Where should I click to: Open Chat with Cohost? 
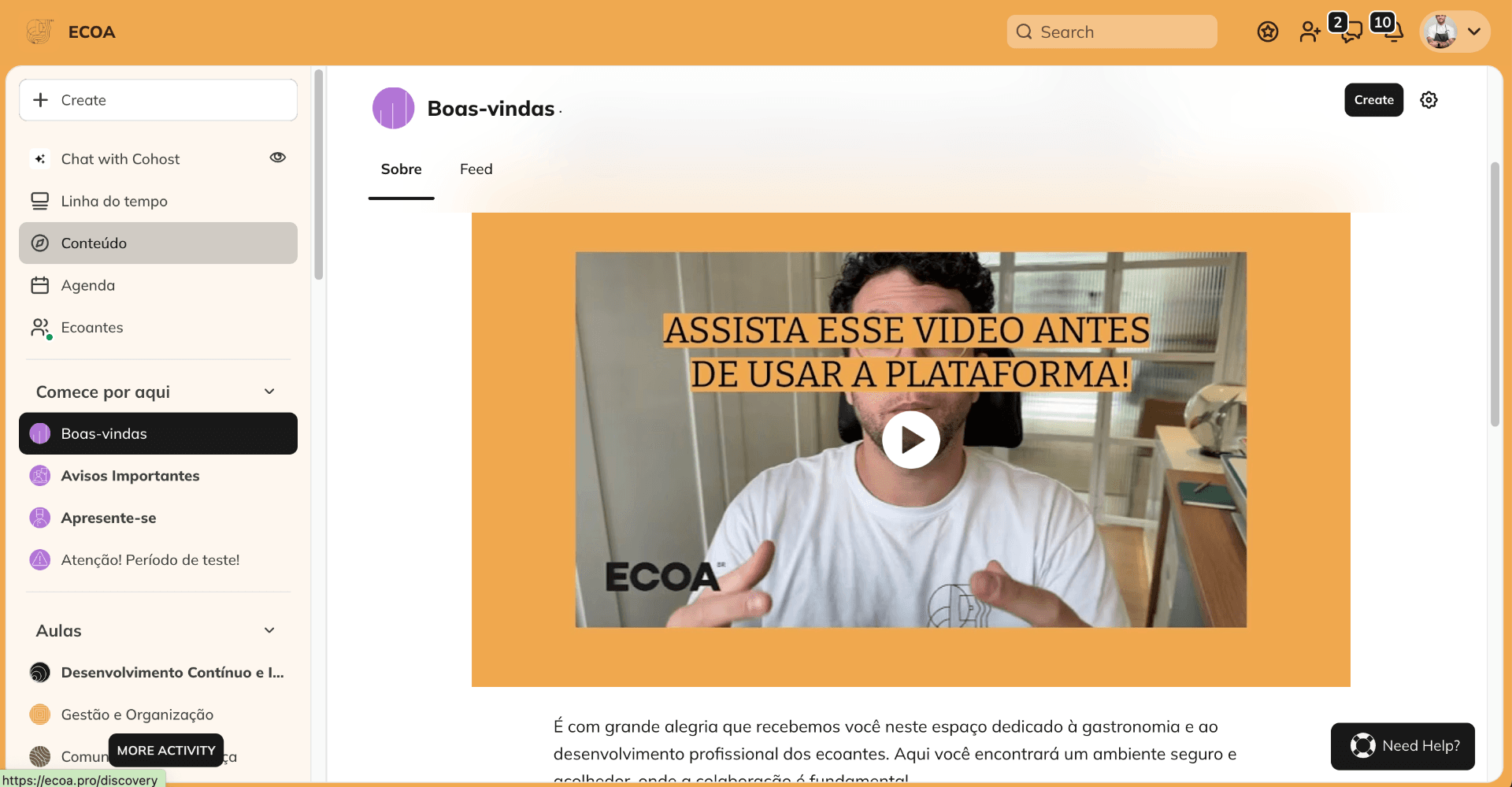point(158,159)
